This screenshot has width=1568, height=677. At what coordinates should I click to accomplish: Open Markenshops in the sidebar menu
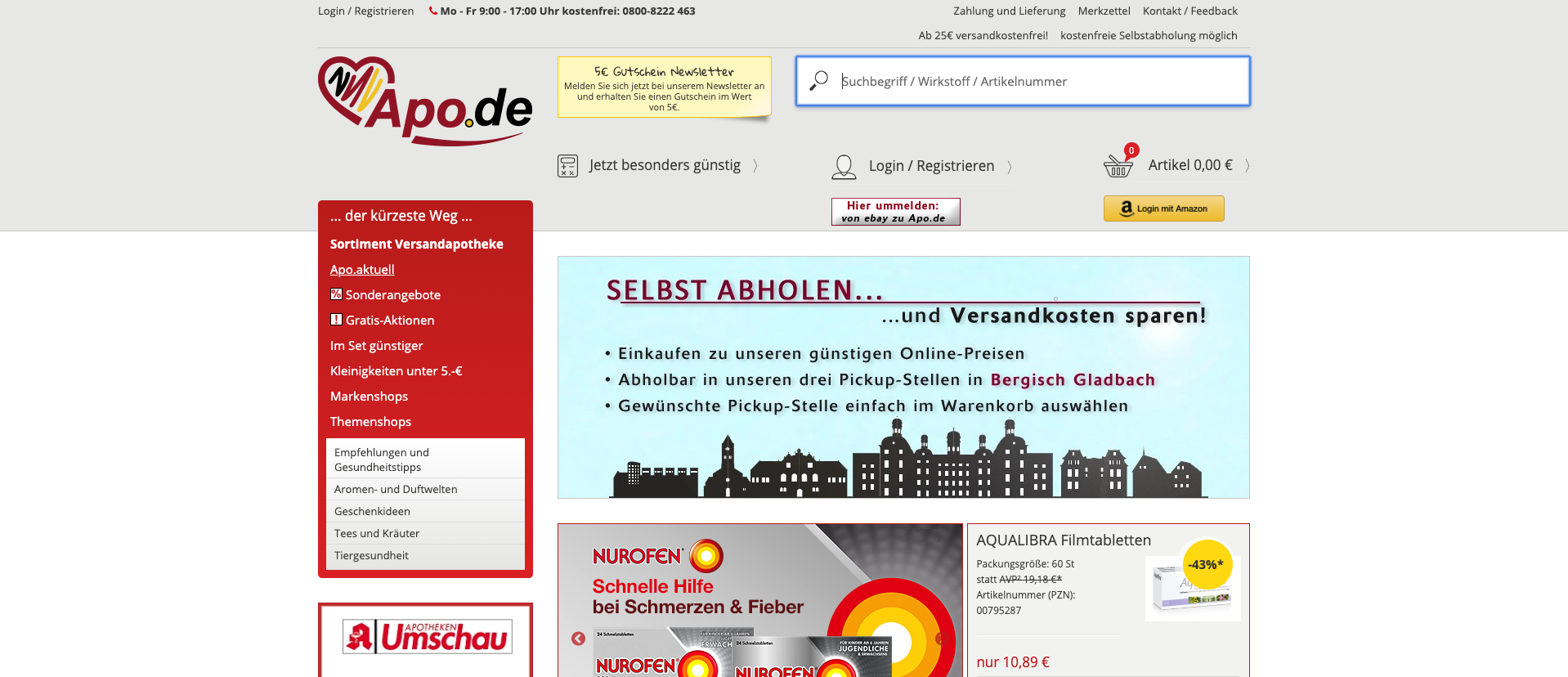(369, 397)
